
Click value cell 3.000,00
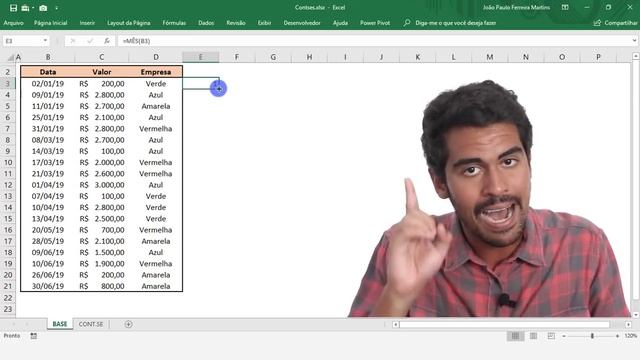(102, 185)
